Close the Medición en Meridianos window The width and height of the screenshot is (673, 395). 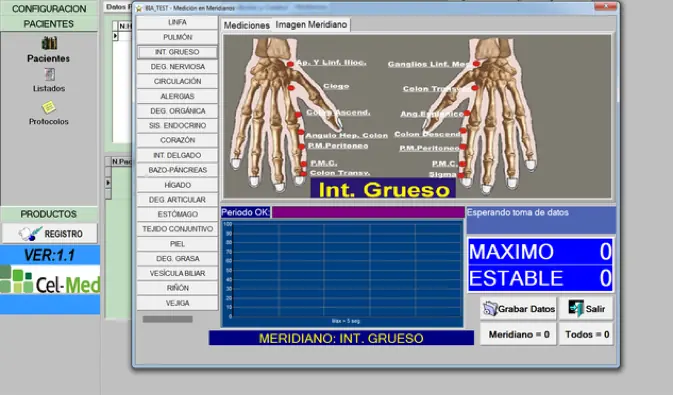[x=606, y=6]
